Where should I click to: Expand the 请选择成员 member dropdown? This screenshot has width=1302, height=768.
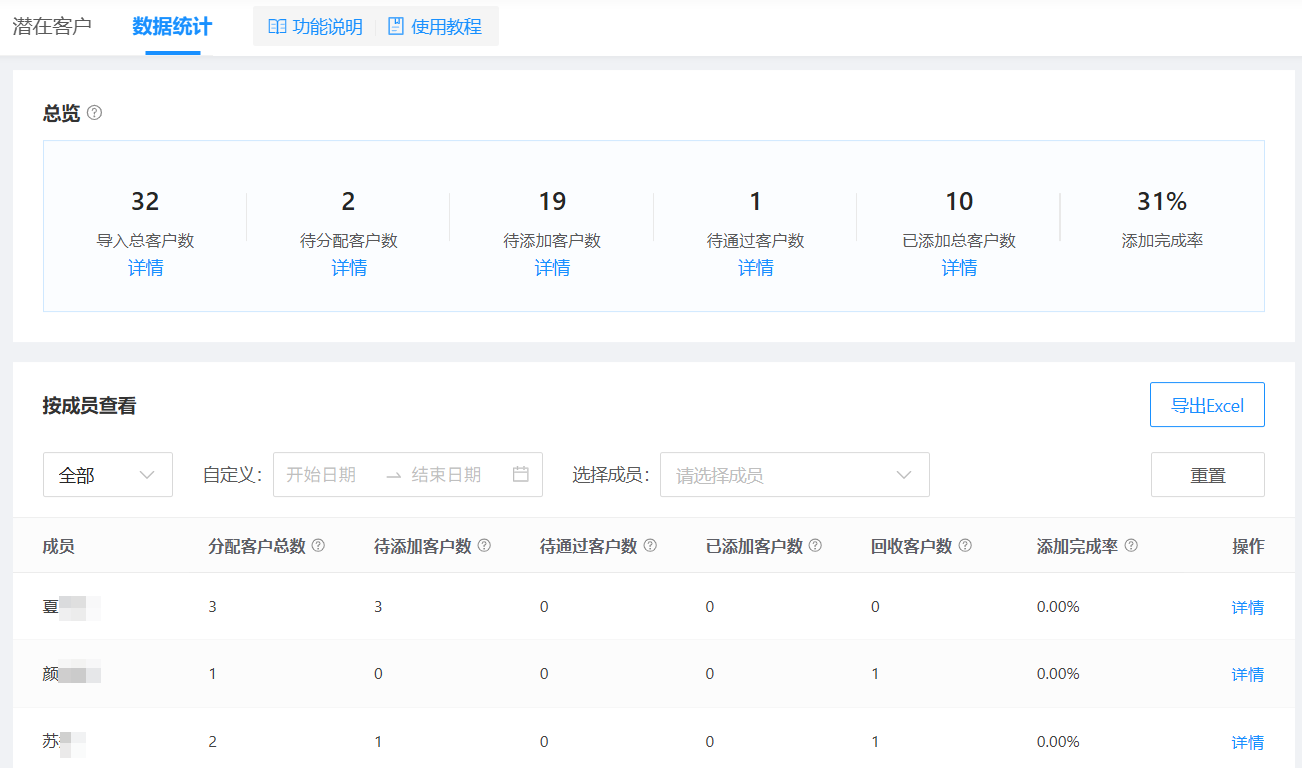point(795,475)
